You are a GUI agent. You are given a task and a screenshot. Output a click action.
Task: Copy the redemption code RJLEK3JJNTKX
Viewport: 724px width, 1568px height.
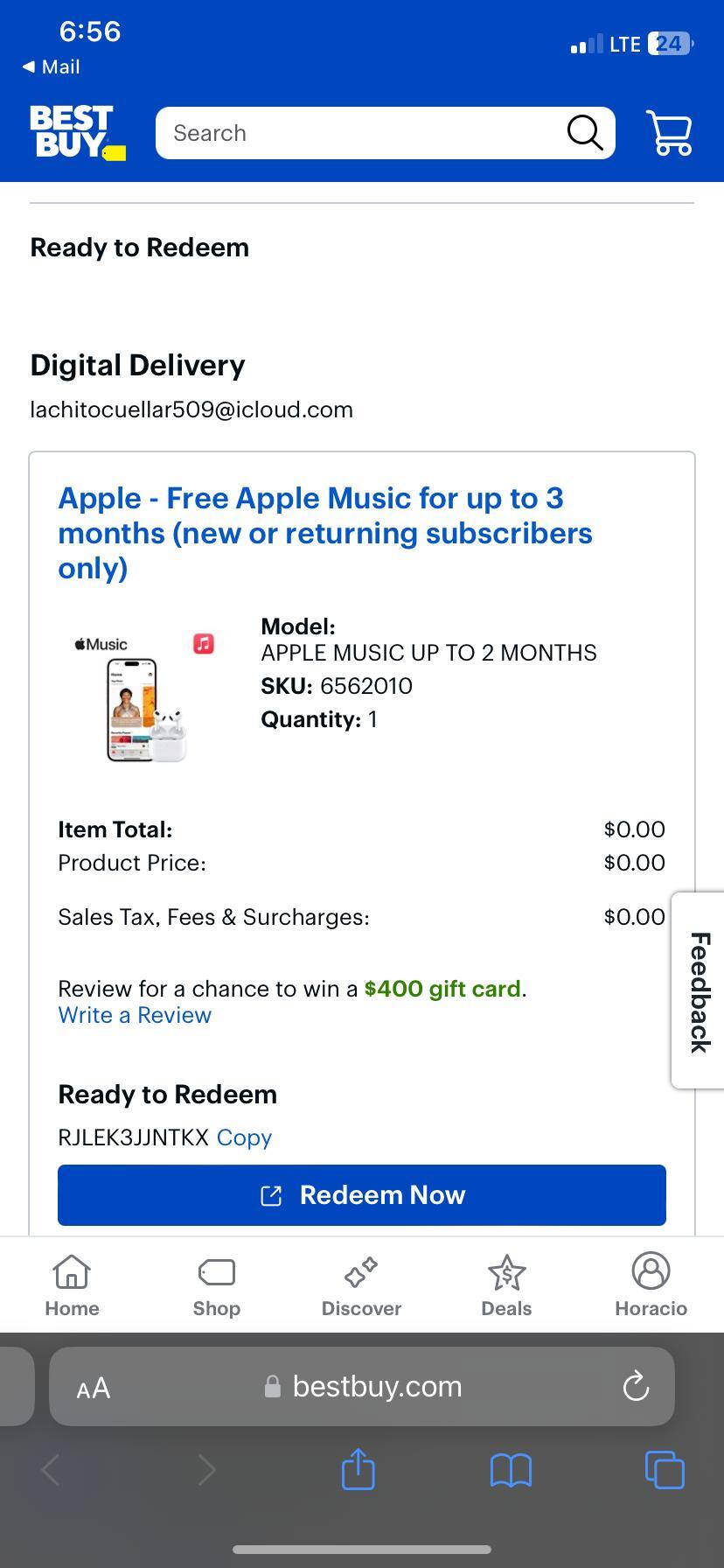243,1137
